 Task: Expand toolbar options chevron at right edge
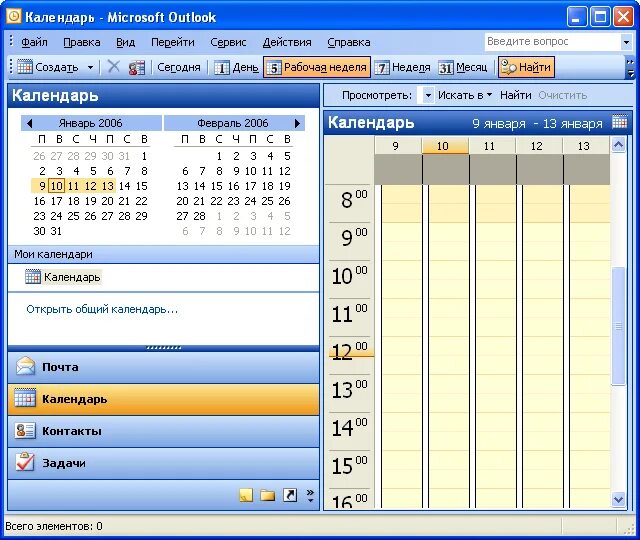click(x=630, y=67)
